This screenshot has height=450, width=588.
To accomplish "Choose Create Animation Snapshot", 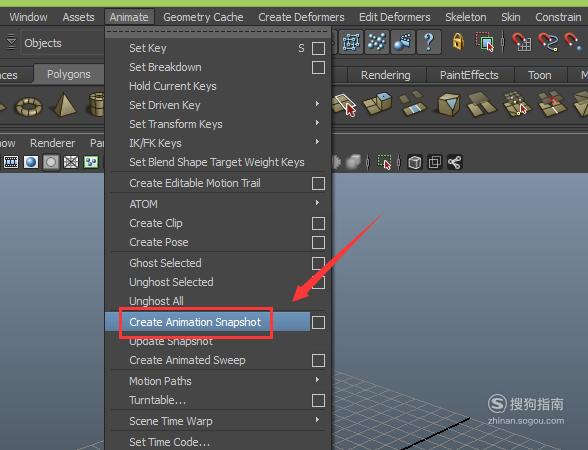I will pos(195,322).
